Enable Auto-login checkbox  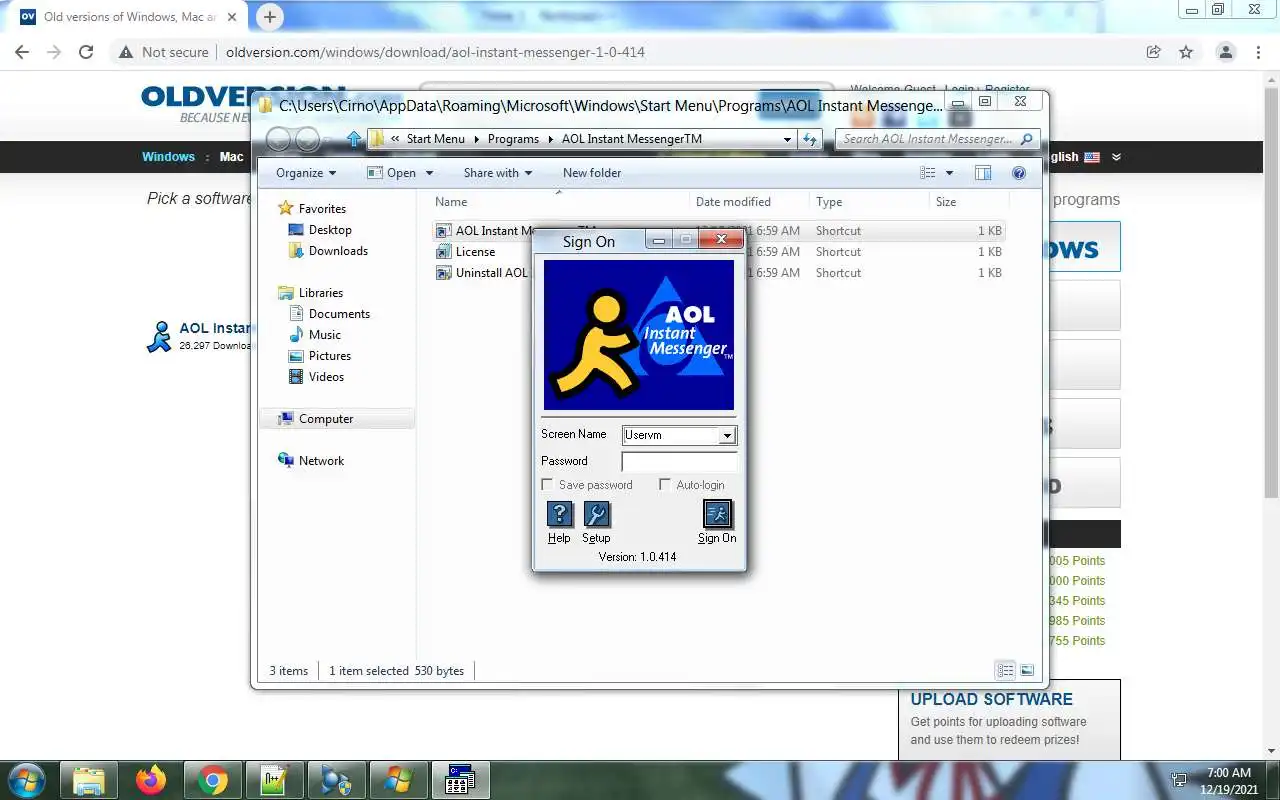click(x=665, y=485)
